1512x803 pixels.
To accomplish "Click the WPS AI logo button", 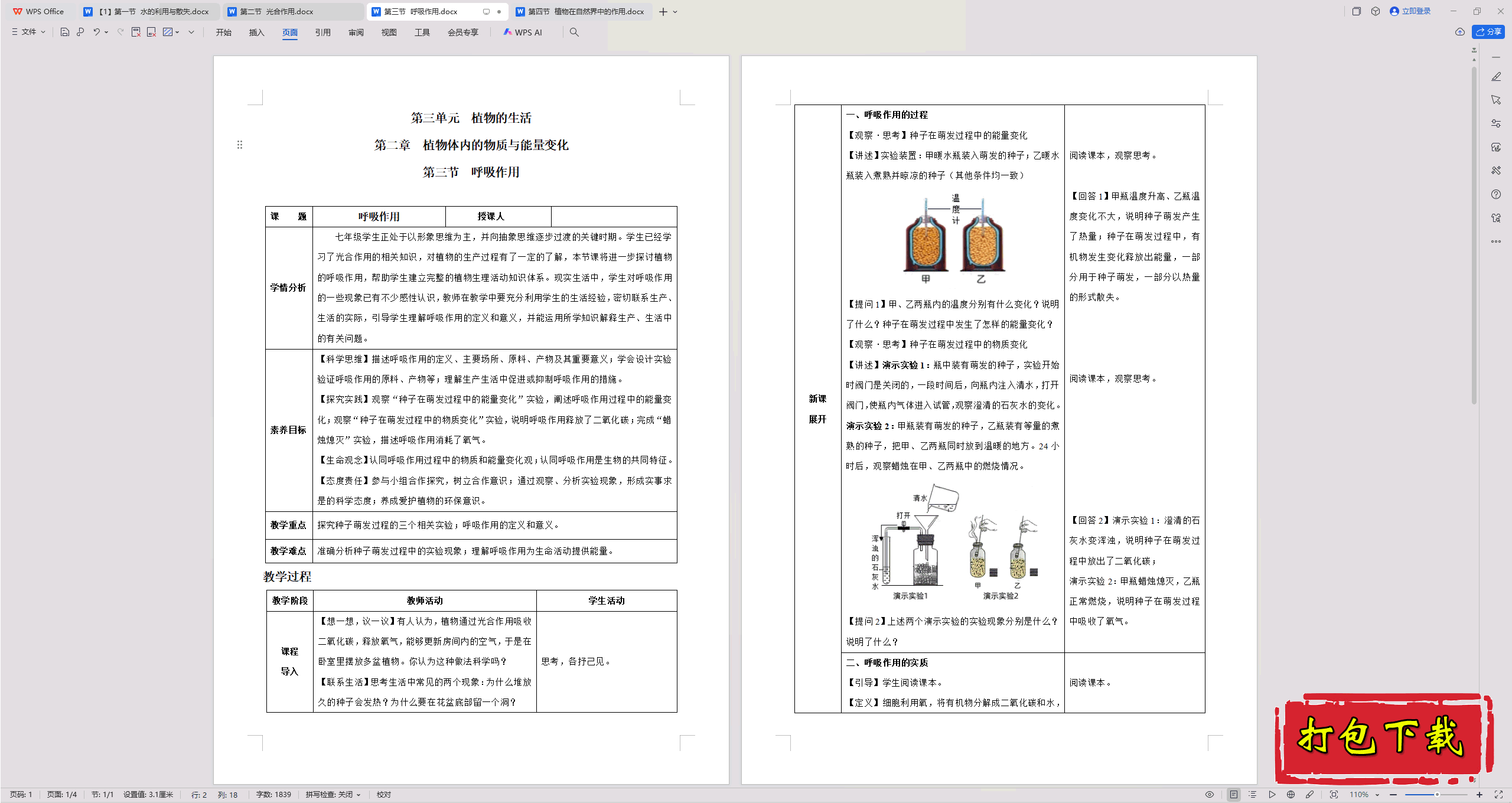I will tap(523, 32).
